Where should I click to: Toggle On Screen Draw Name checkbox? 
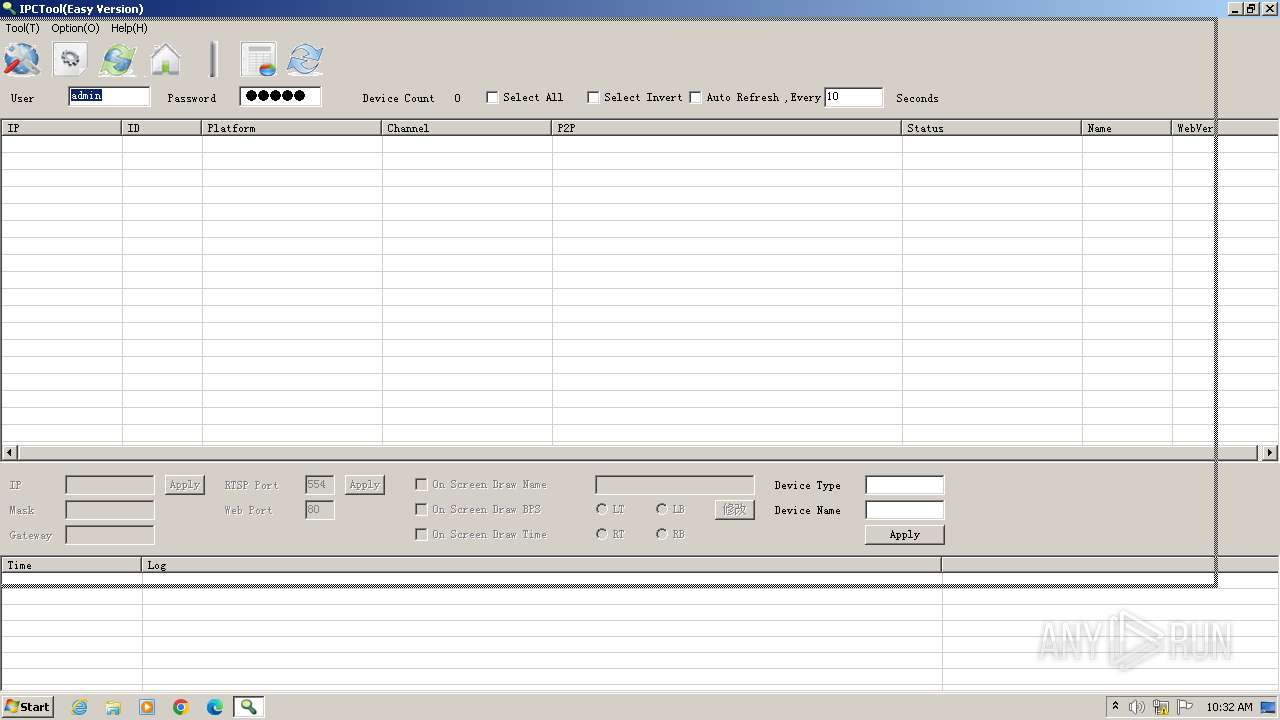coord(421,484)
